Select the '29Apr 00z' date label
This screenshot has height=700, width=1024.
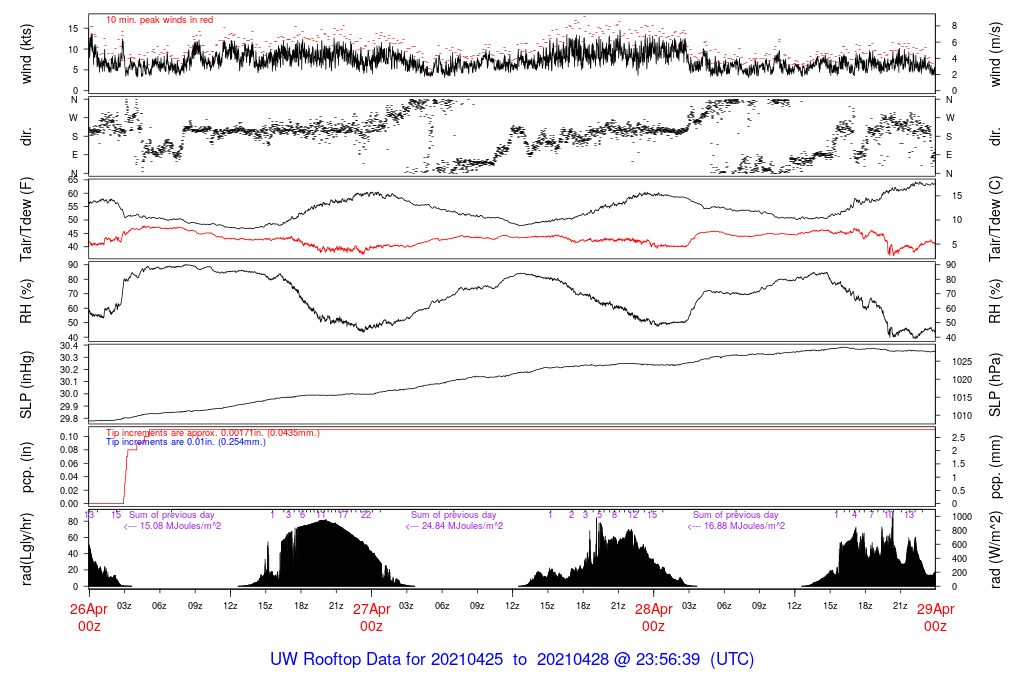[x=935, y=617]
